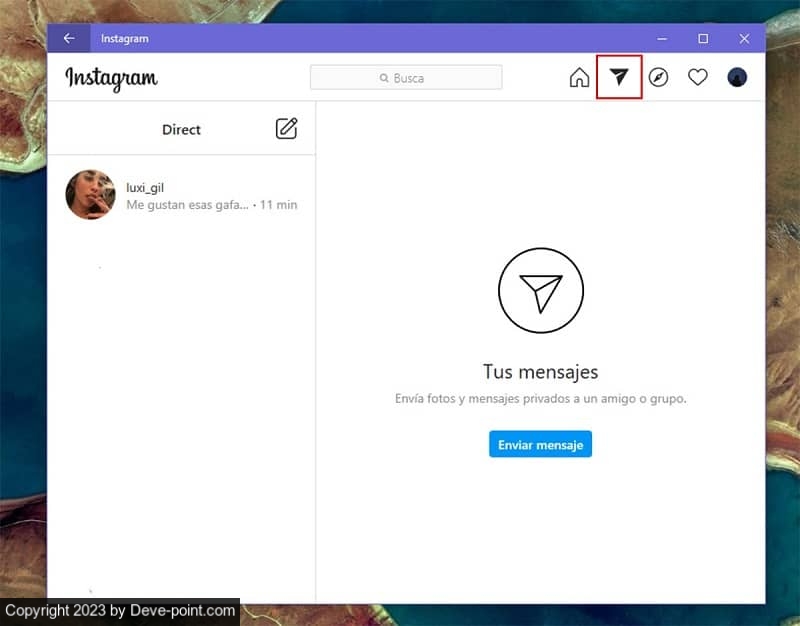Open Direct messages paper plane icon
Screen dimensions: 800x626
tap(619, 78)
